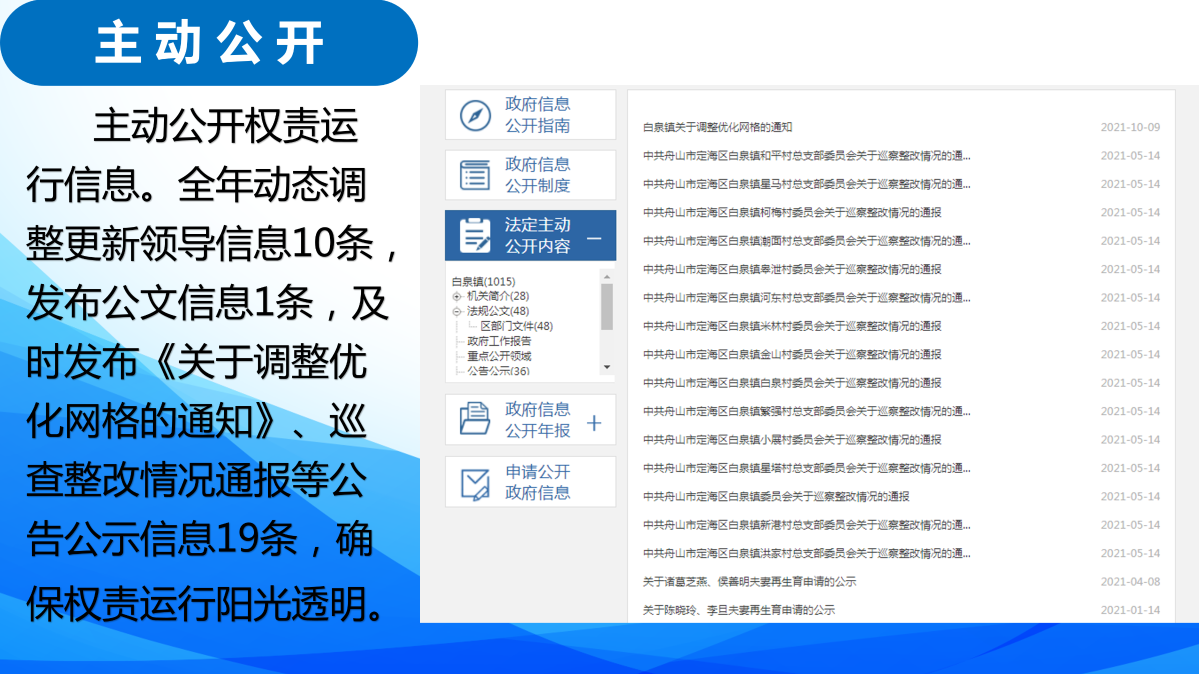Select 区部门文件(48) in the tree
The width and height of the screenshot is (1199, 674).
tap(516, 326)
